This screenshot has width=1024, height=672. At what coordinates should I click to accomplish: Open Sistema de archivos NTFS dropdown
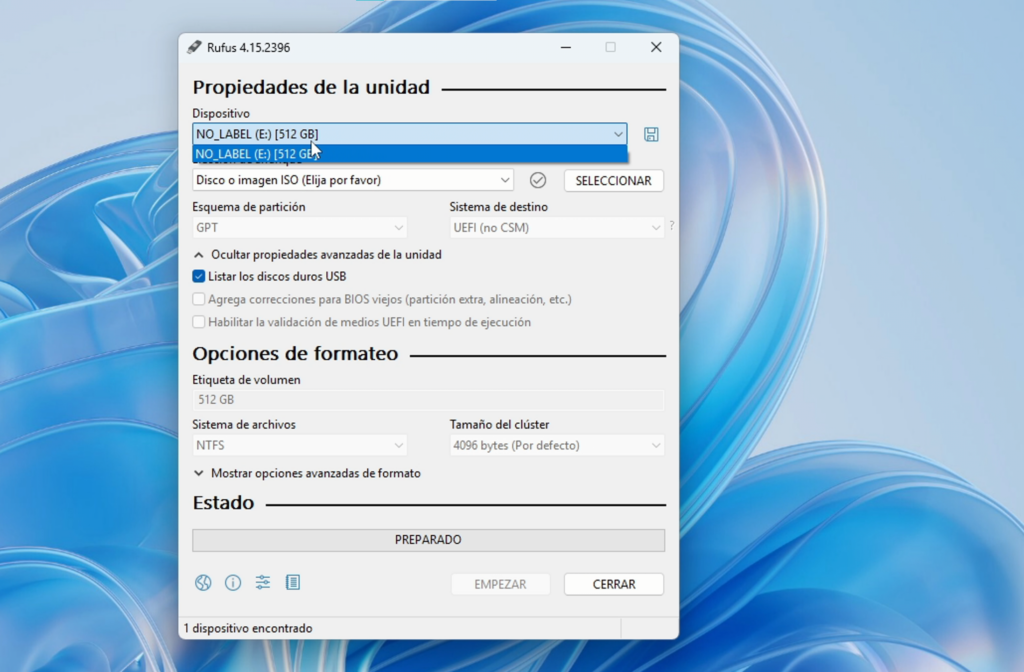(300, 445)
